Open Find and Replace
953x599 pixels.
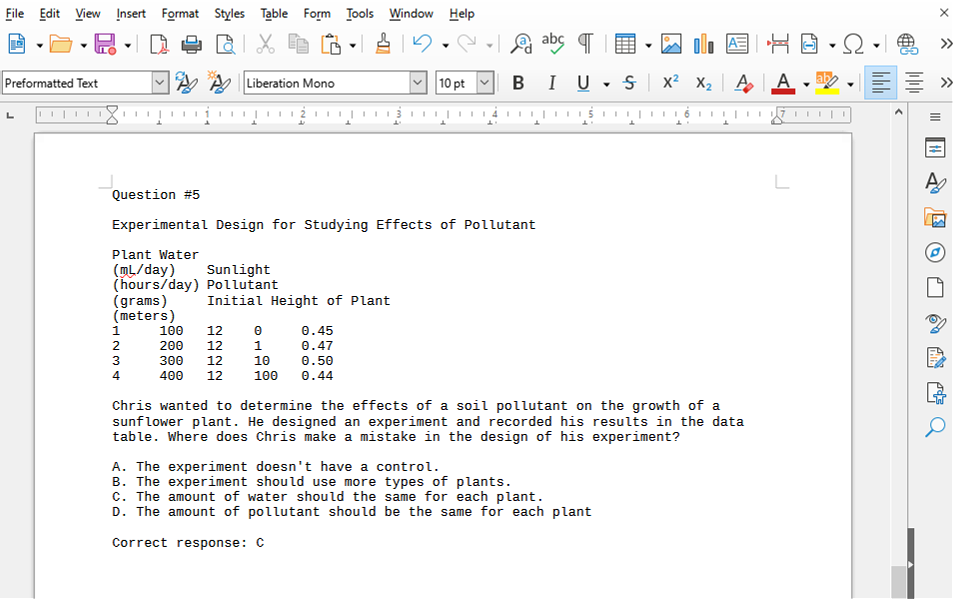[521, 44]
